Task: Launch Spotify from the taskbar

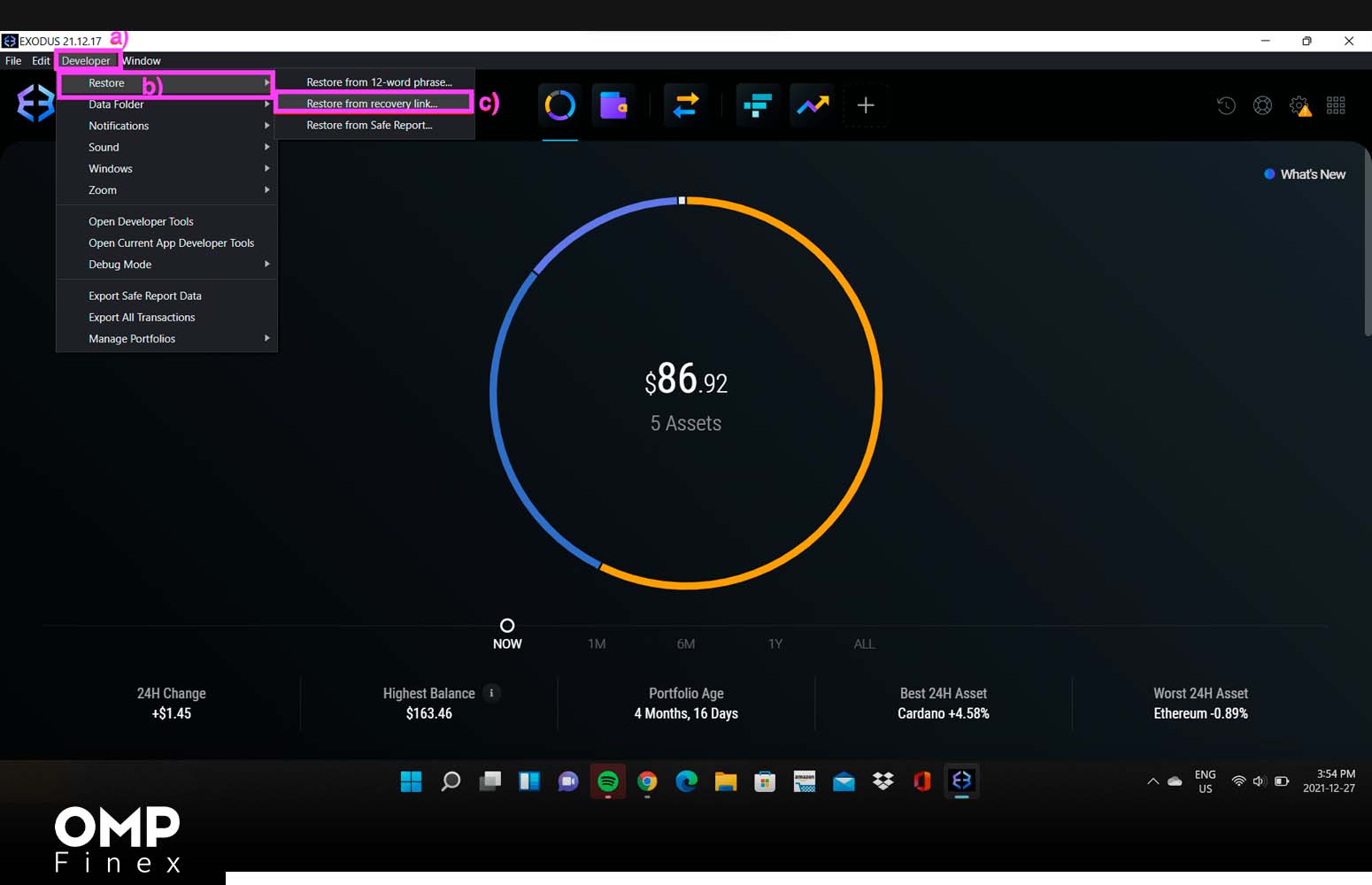Action: pyautogui.click(x=608, y=781)
